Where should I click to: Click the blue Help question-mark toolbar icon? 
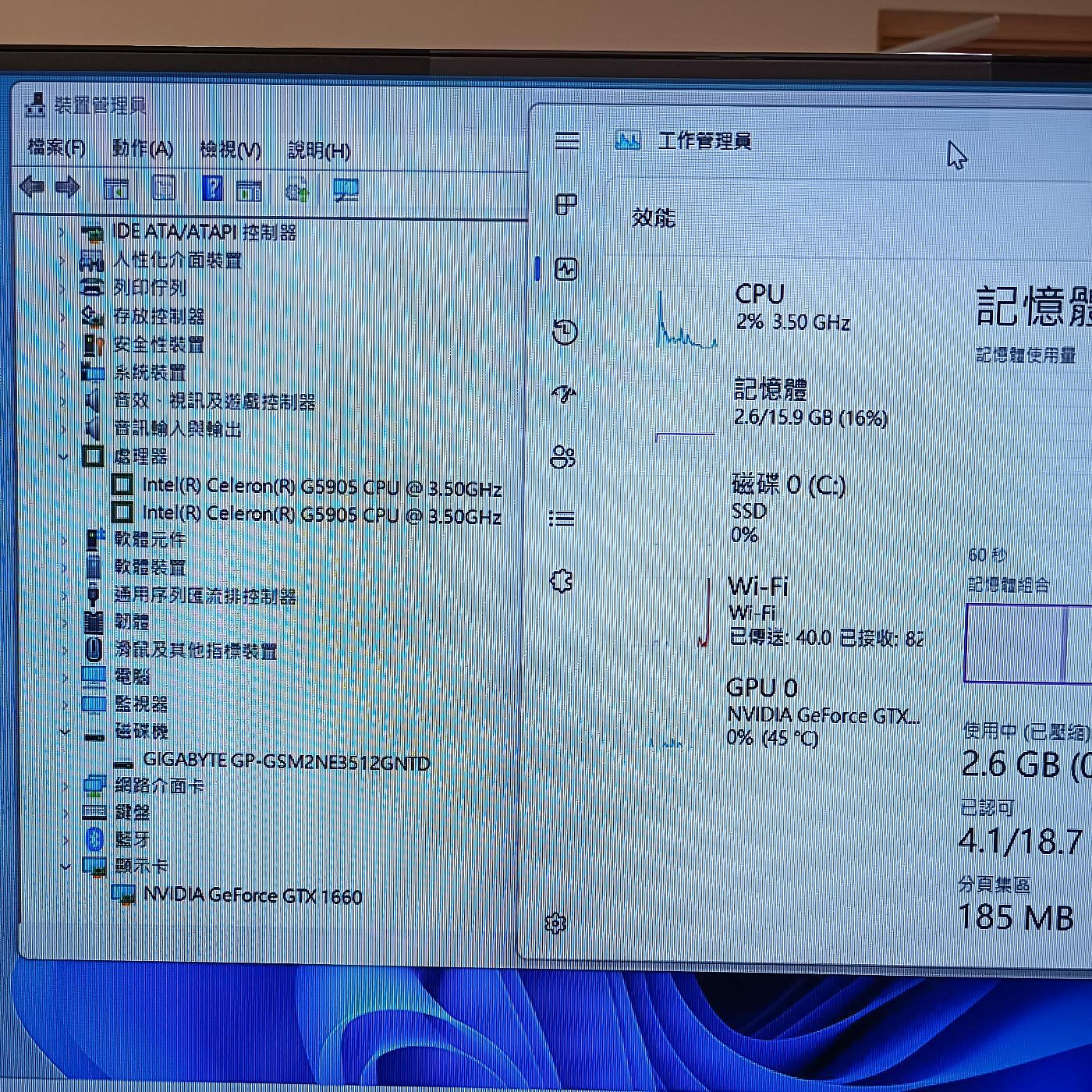pos(212,189)
